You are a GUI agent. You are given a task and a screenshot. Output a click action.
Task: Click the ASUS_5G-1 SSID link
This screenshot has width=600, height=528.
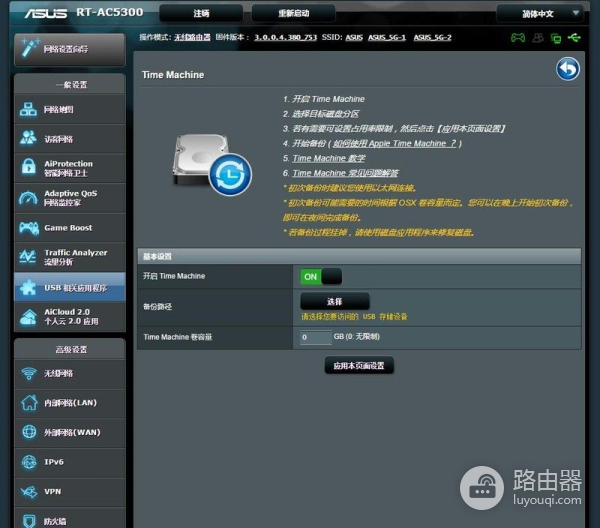point(387,37)
